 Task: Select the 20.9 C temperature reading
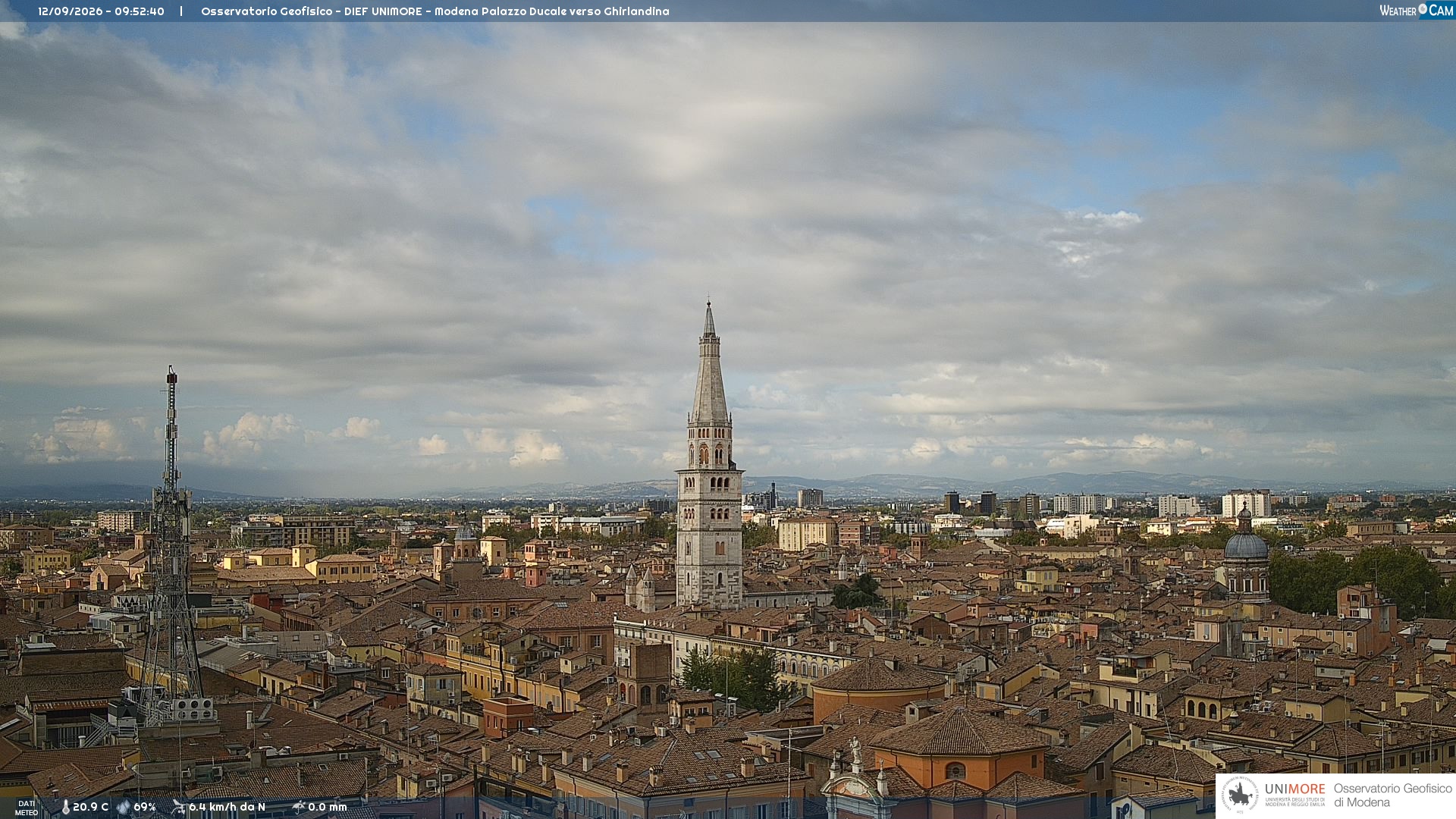pos(90,807)
